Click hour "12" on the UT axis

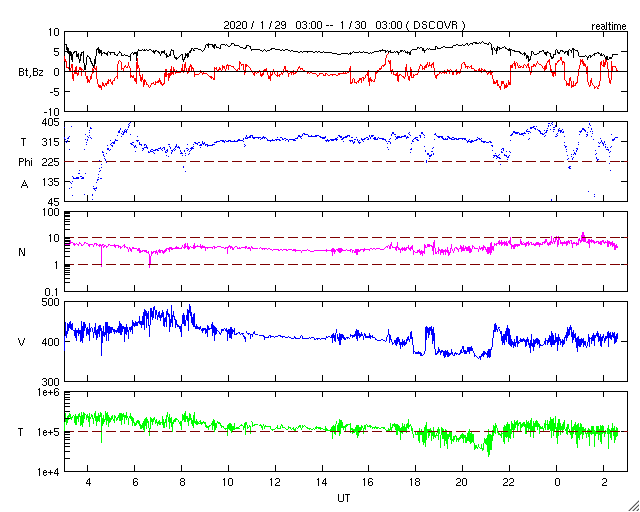(275, 483)
